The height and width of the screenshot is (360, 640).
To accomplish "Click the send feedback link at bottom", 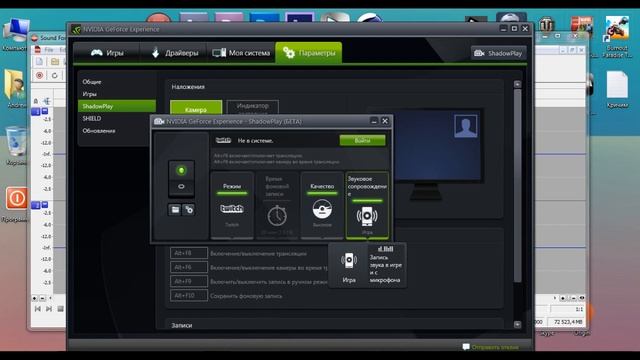I will tap(495, 347).
